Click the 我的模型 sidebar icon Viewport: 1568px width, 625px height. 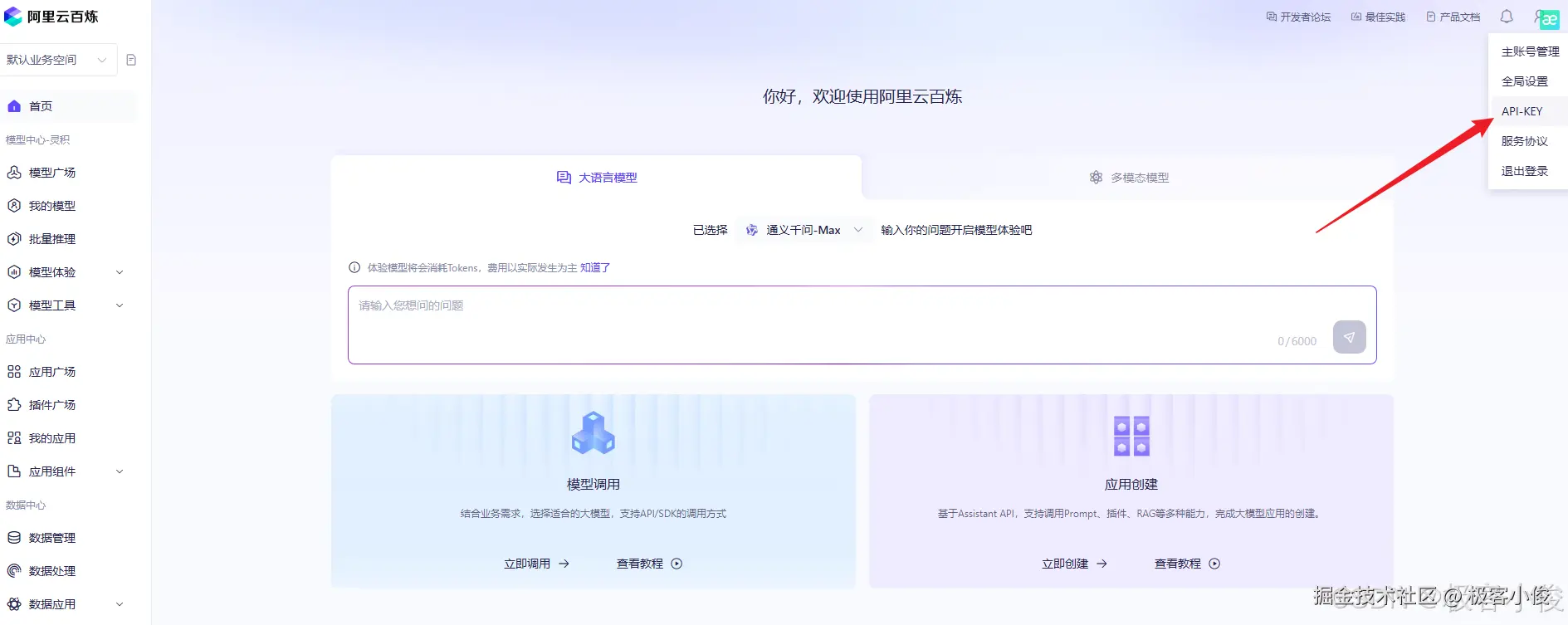click(x=14, y=206)
